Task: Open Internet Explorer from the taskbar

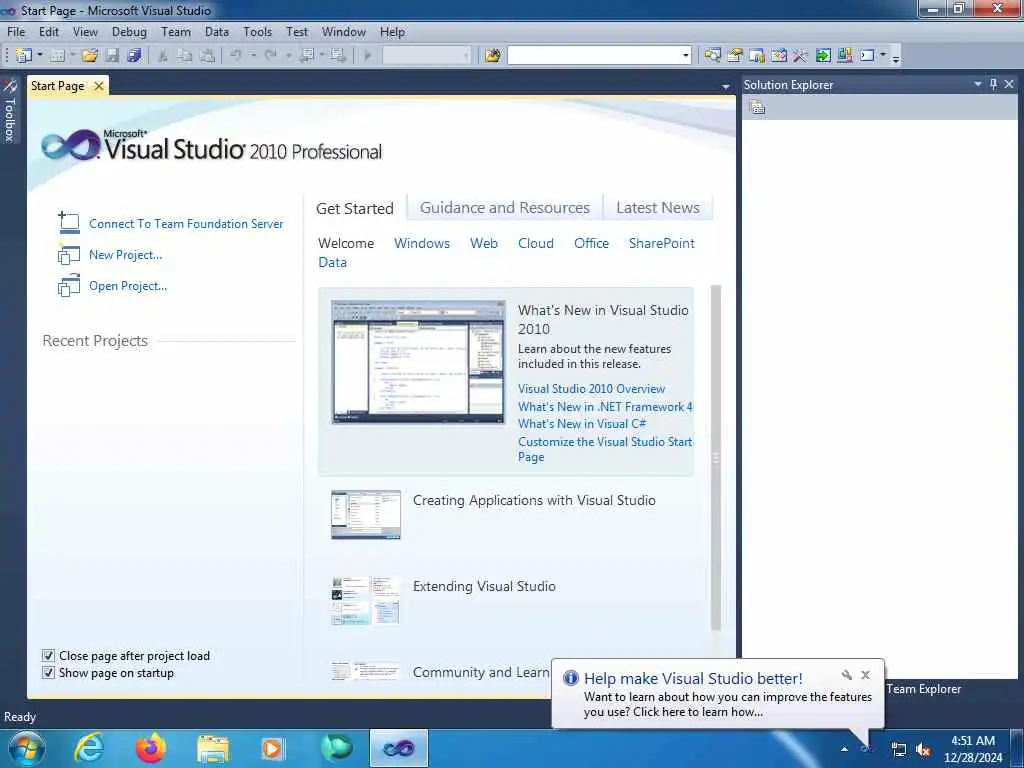Action: (89, 748)
